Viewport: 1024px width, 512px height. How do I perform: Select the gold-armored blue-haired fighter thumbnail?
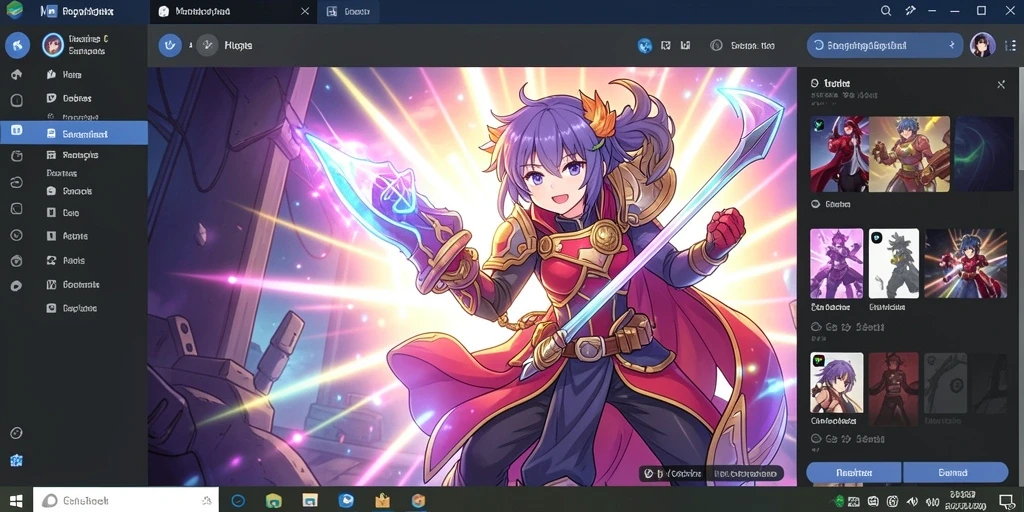pyautogui.click(x=909, y=154)
